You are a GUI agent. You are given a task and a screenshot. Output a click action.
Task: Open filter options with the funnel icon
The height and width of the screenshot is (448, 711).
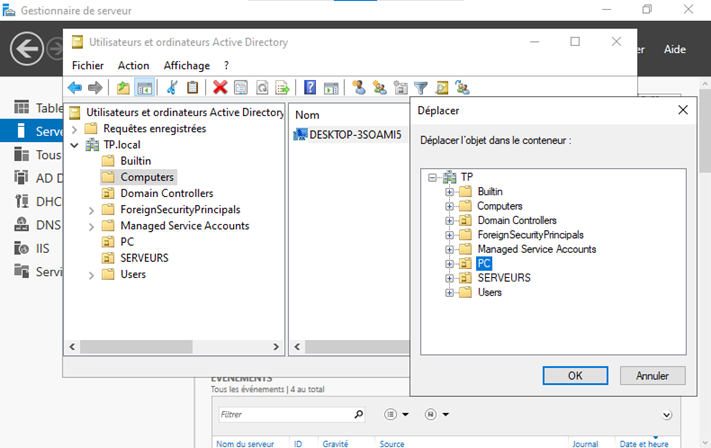point(421,88)
